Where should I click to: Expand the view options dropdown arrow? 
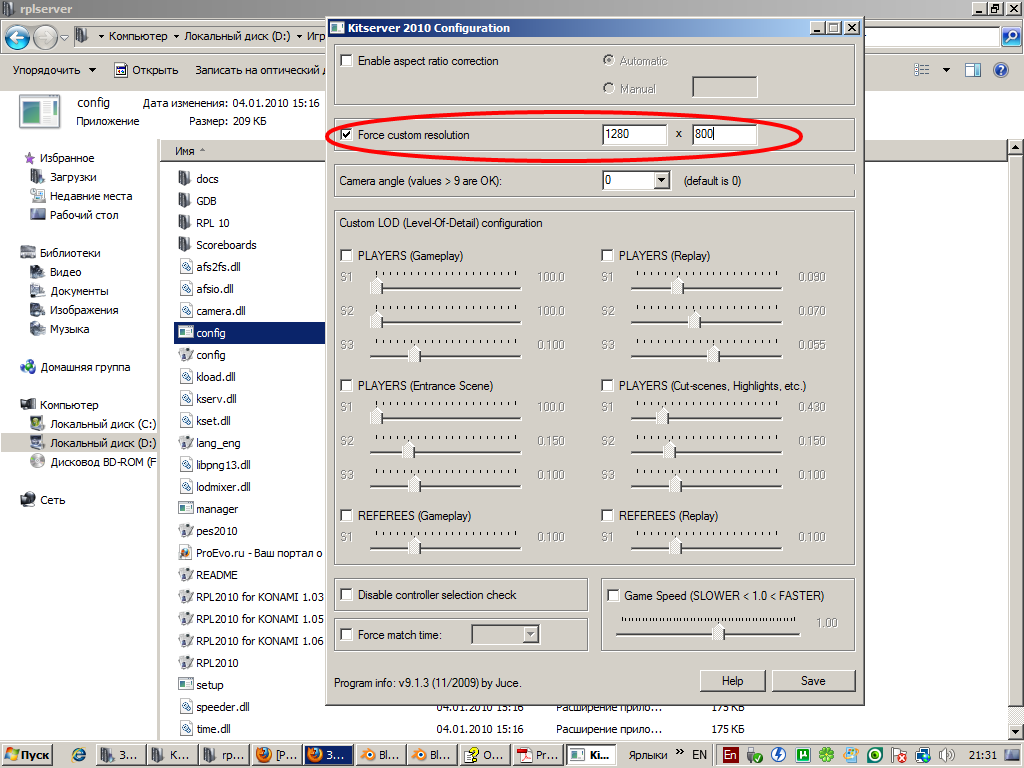point(946,70)
